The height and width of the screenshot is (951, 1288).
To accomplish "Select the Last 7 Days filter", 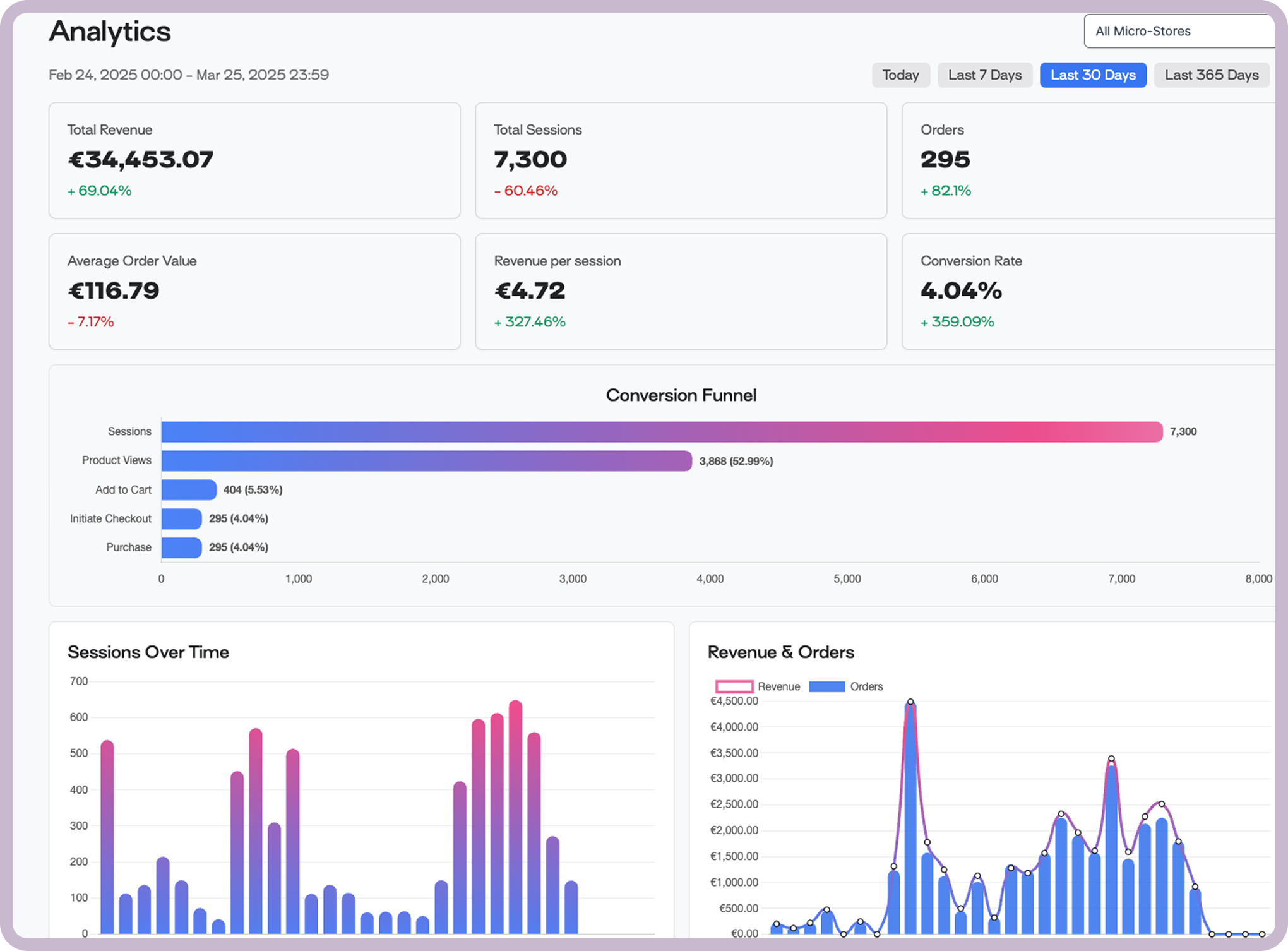I will (985, 75).
